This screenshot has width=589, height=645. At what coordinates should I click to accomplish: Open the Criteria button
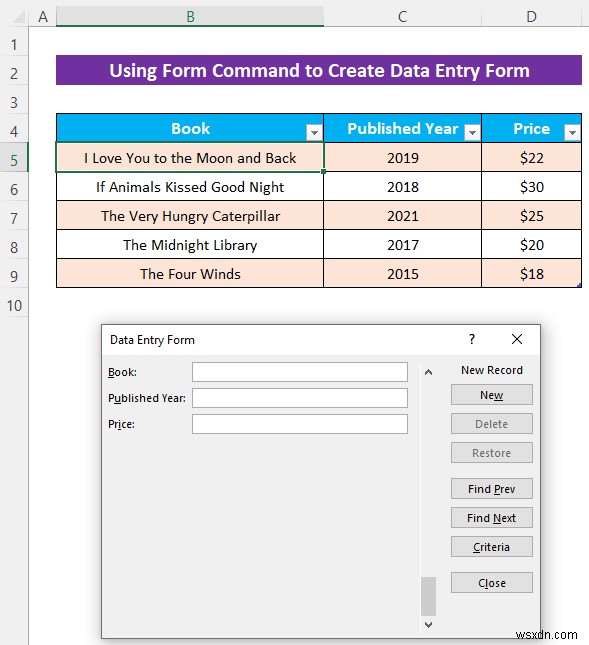(492, 547)
